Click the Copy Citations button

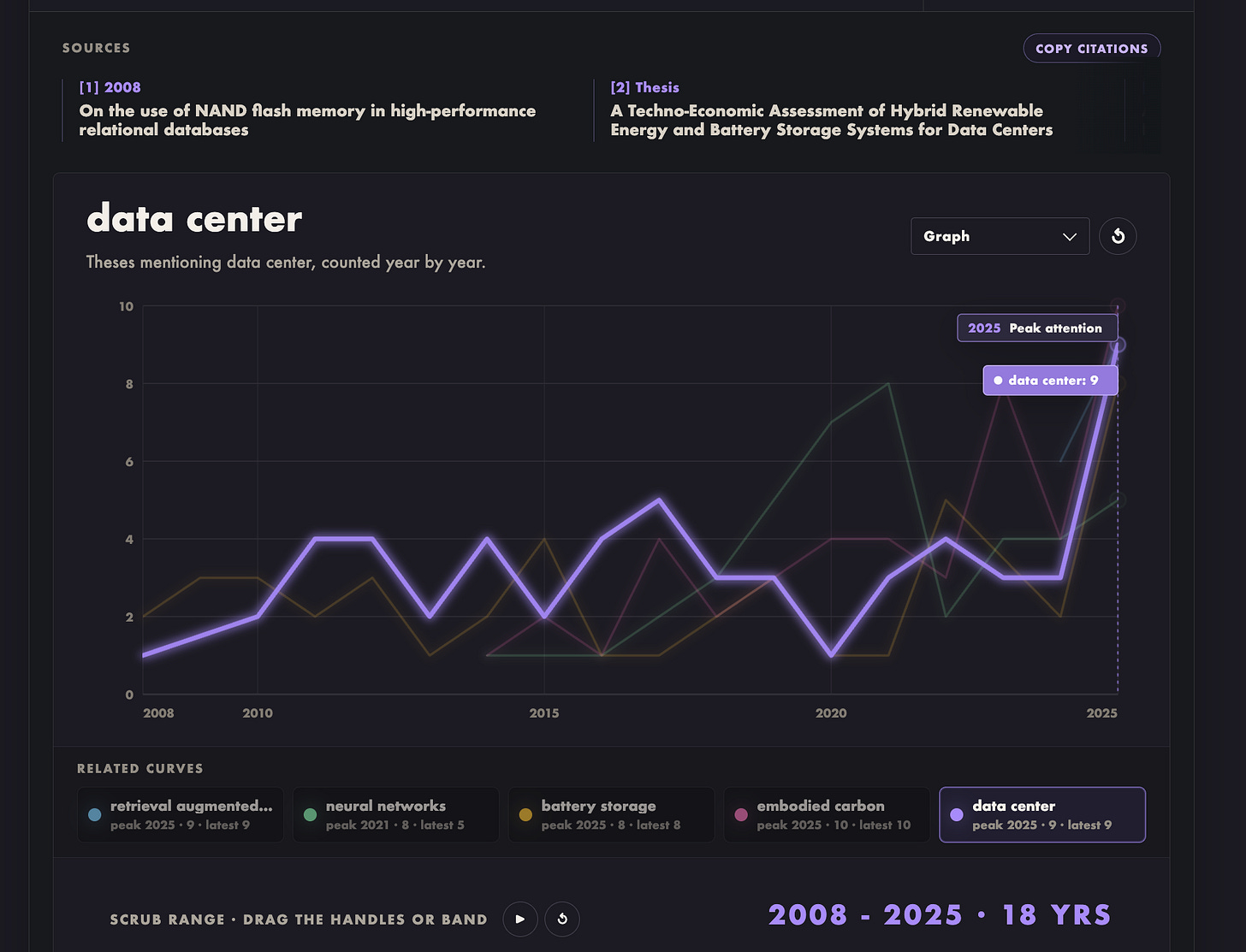(x=1092, y=49)
